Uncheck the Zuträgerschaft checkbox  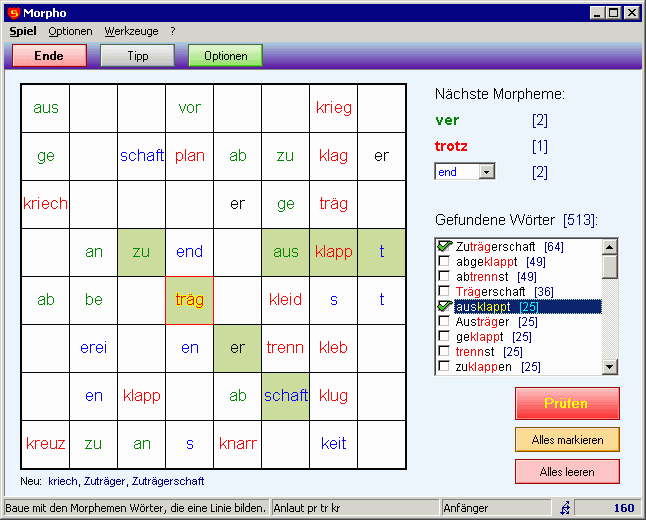click(x=444, y=246)
